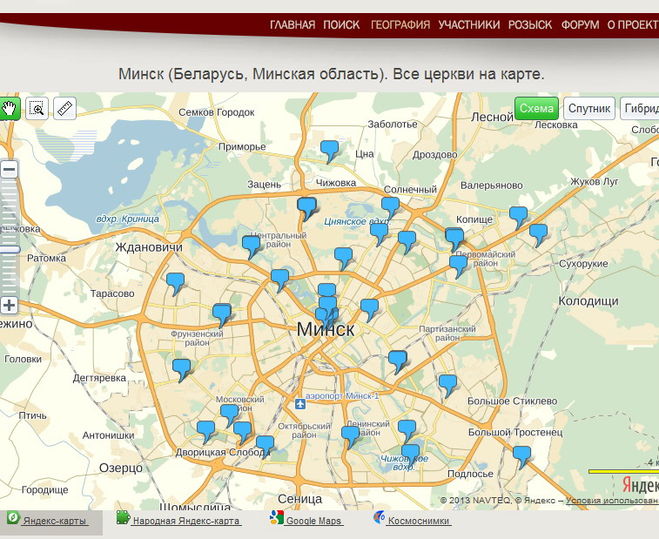The width and height of the screenshot is (659, 539).
Task: Click the marker below Солнечный
Action: [x=390, y=206]
